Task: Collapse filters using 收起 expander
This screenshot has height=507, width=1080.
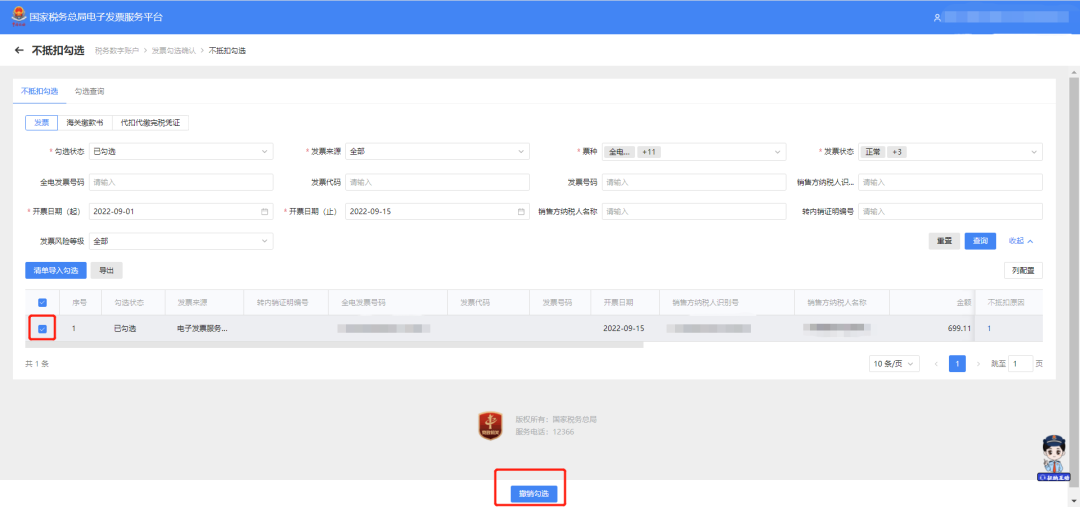Action: 1020,241
